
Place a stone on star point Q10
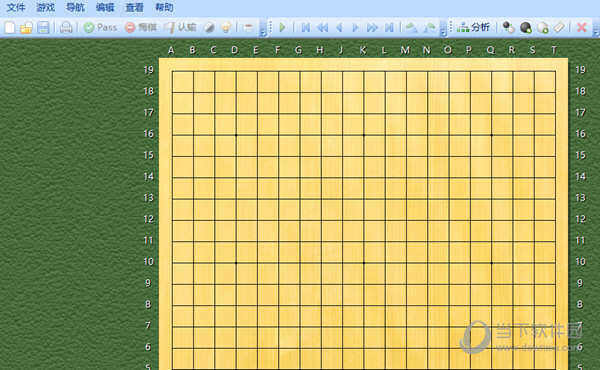click(x=492, y=263)
